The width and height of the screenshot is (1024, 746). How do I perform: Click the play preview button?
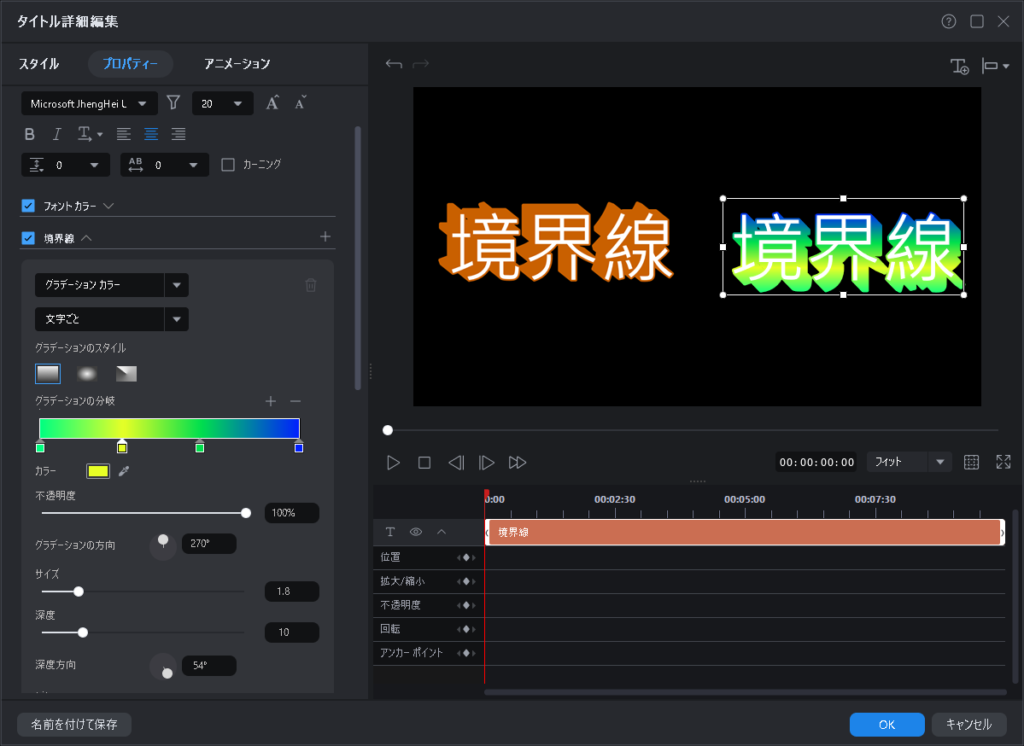pos(394,462)
